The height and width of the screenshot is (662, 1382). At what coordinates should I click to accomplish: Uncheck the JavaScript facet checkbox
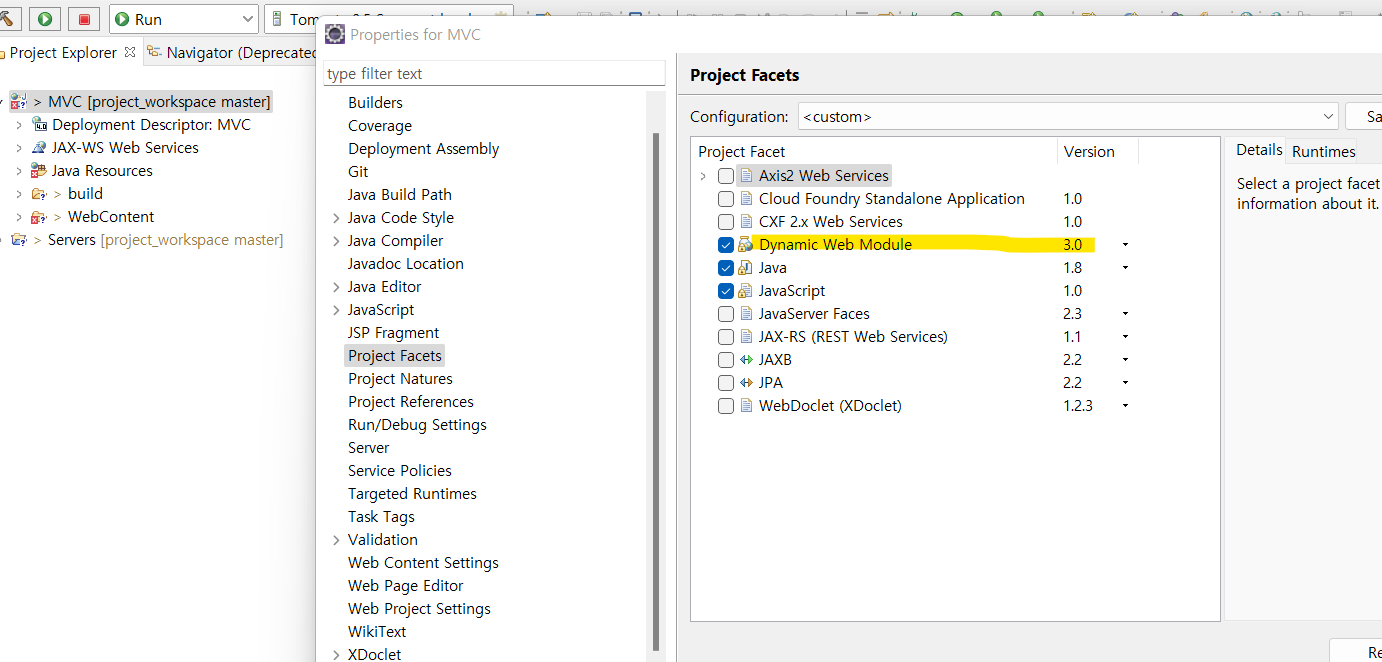[726, 291]
